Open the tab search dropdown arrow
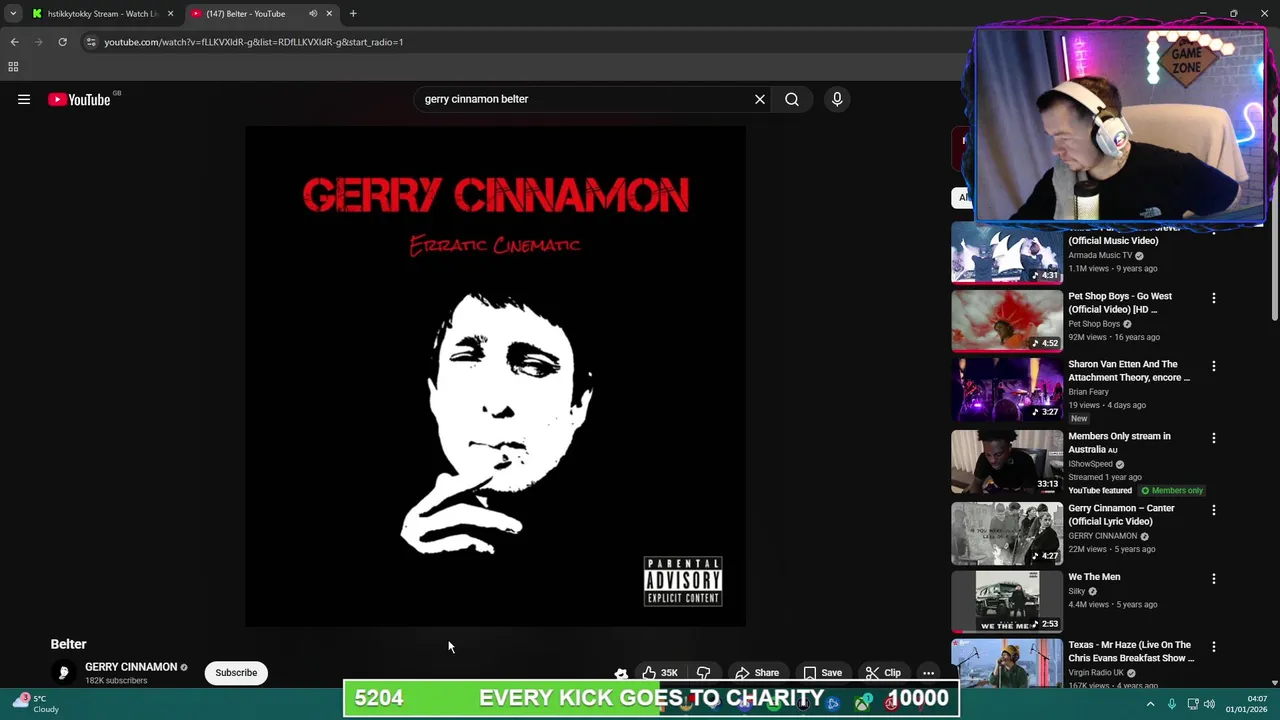1280x720 pixels. [13, 14]
